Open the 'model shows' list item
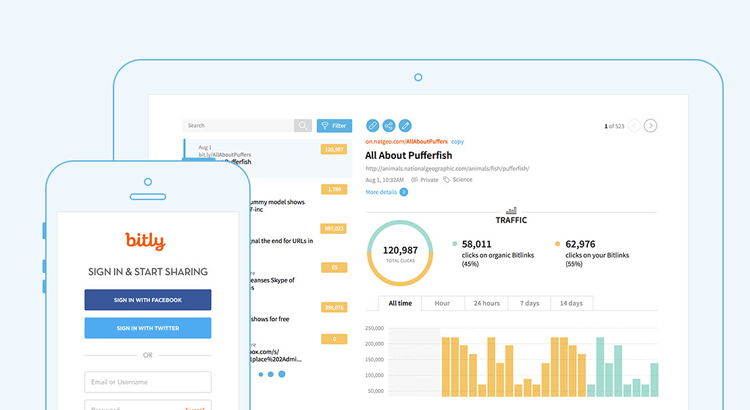The height and width of the screenshot is (410, 750). (x=277, y=205)
